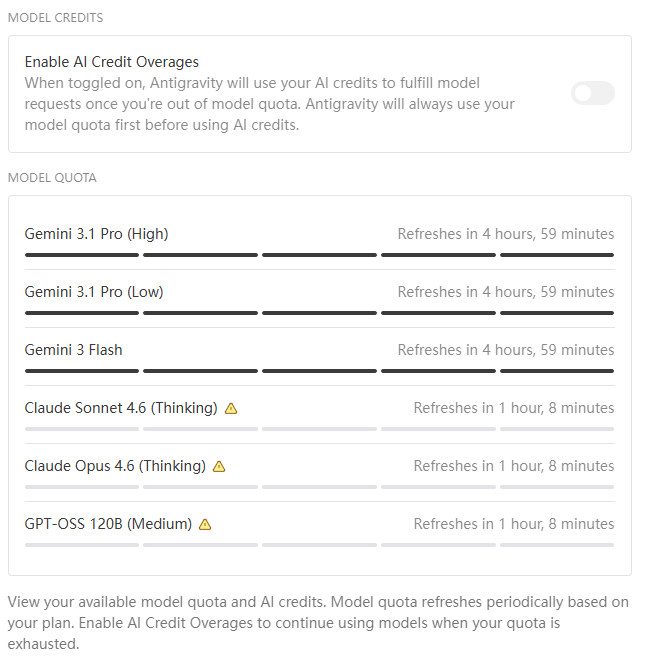This screenshot has height=670, width=652.
Task: Click the Enable AI Credit Overages title
Action: pyautogui.click(x=112, y=62)
